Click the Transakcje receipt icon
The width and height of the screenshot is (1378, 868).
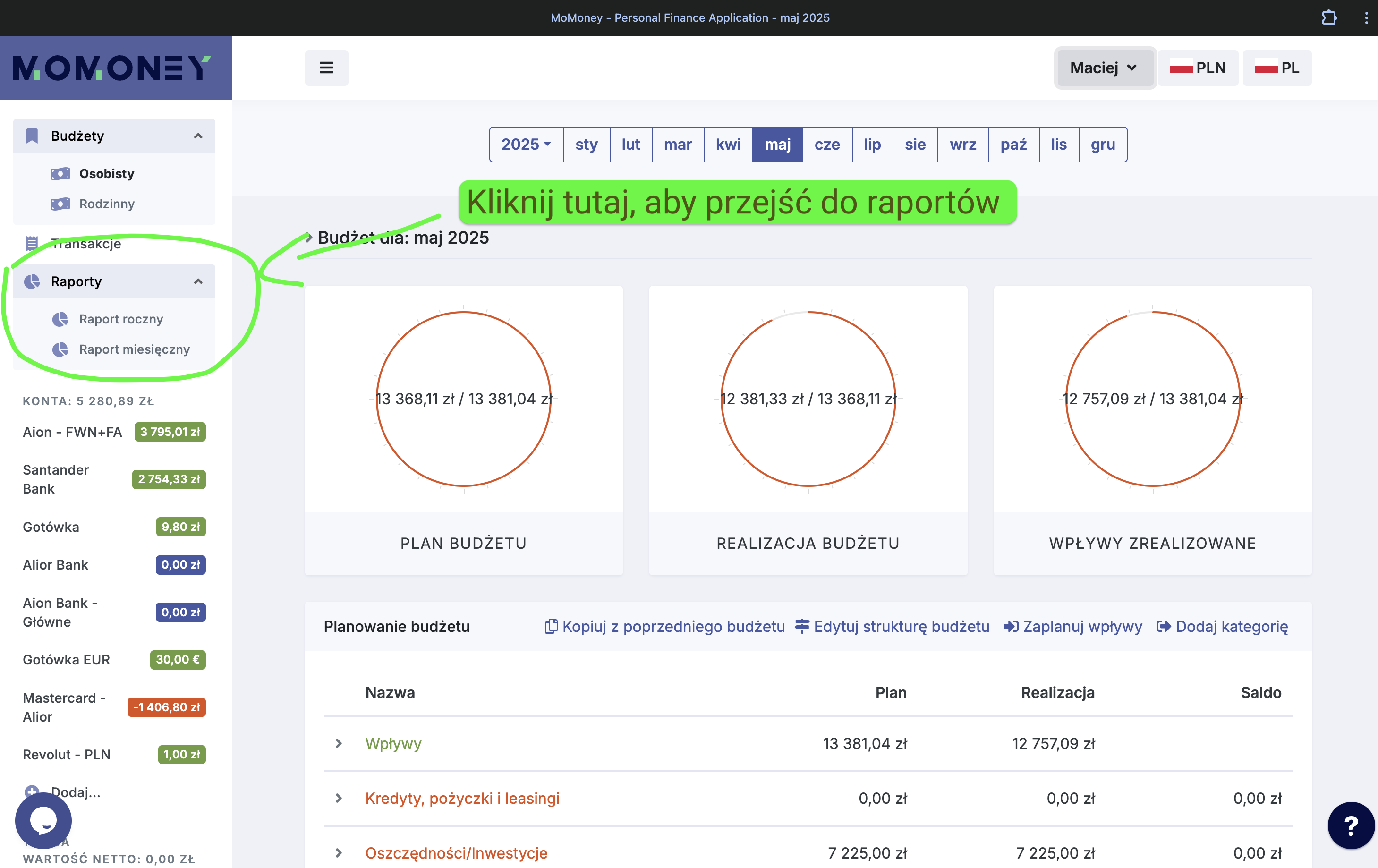[32, 244]
